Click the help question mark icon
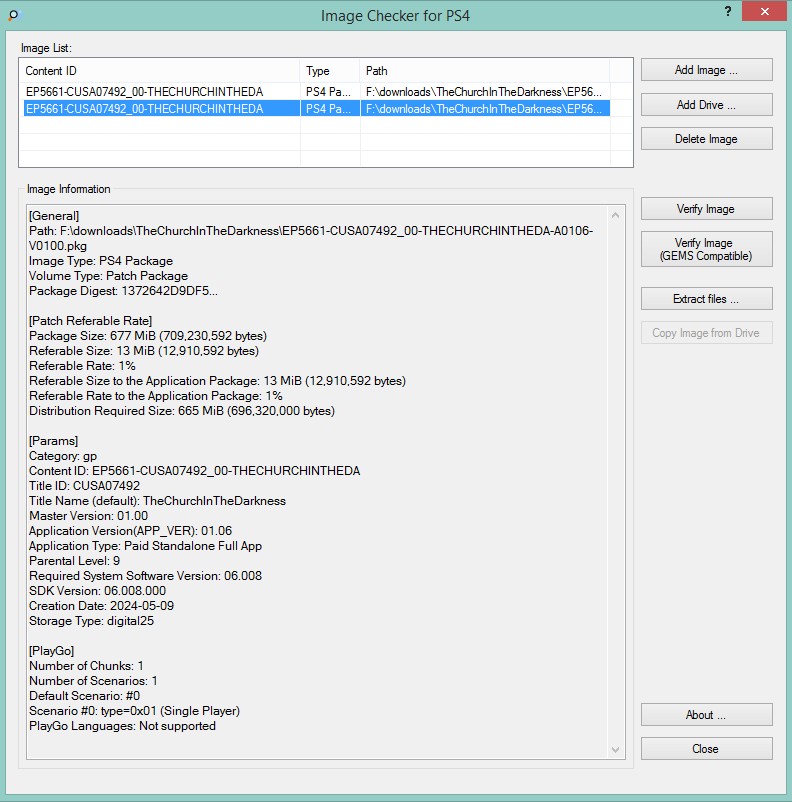The height and width of the screenshot is (802, 792). point(728,11)
